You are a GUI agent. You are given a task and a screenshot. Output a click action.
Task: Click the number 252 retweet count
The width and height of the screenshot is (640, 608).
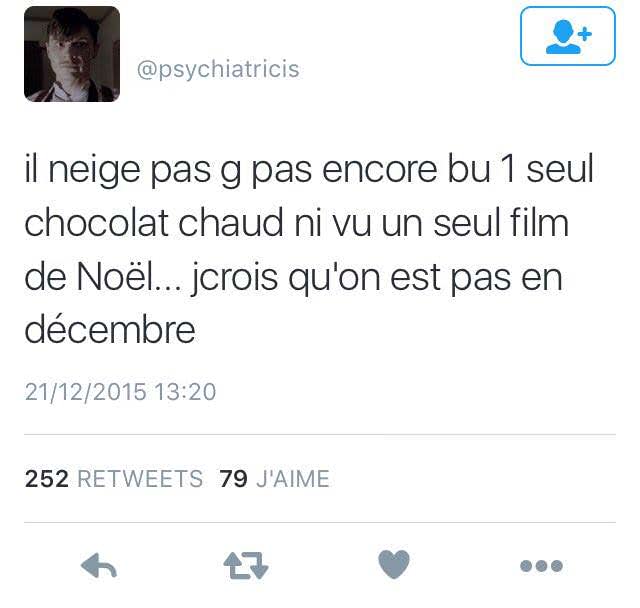[x=47, y=479]
